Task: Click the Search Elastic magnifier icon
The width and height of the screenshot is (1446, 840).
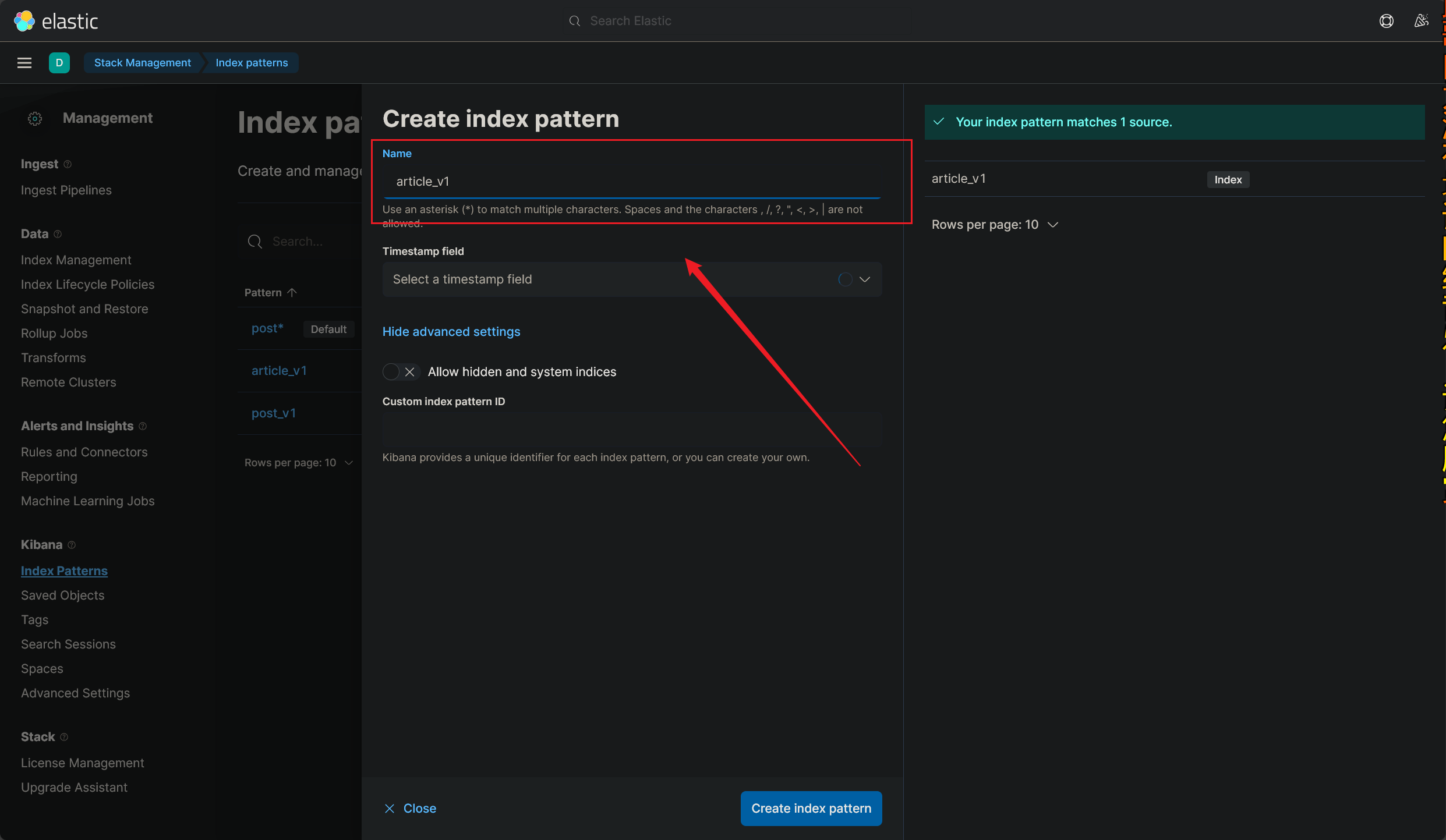Action: click(576, 20)
